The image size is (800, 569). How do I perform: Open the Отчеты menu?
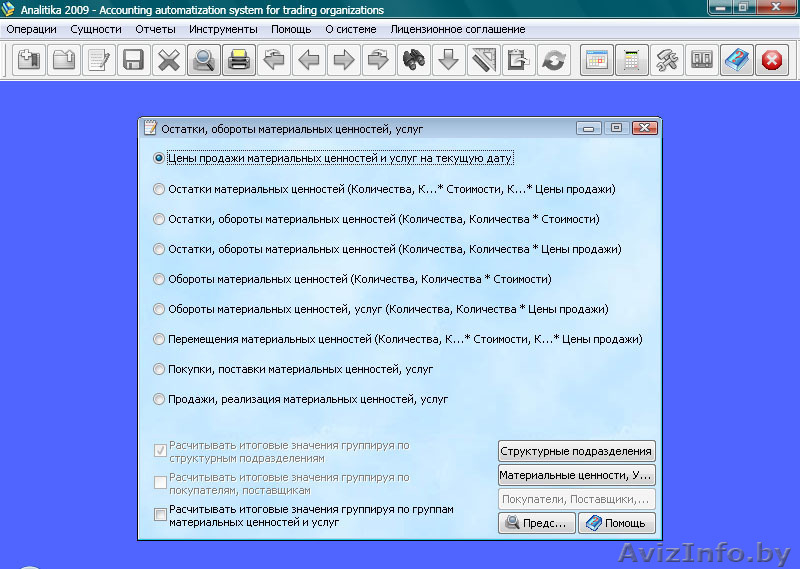point(155,29)
